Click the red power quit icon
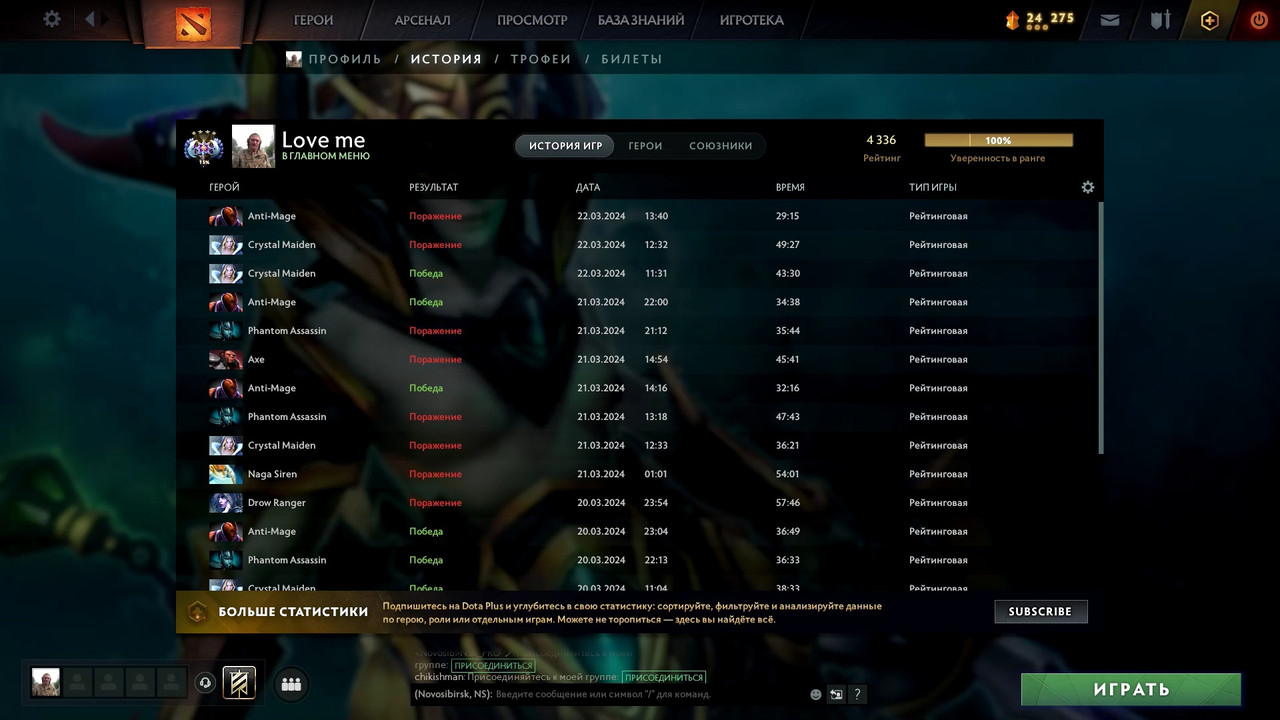The image size is (1280, 720). point(1259,20)
